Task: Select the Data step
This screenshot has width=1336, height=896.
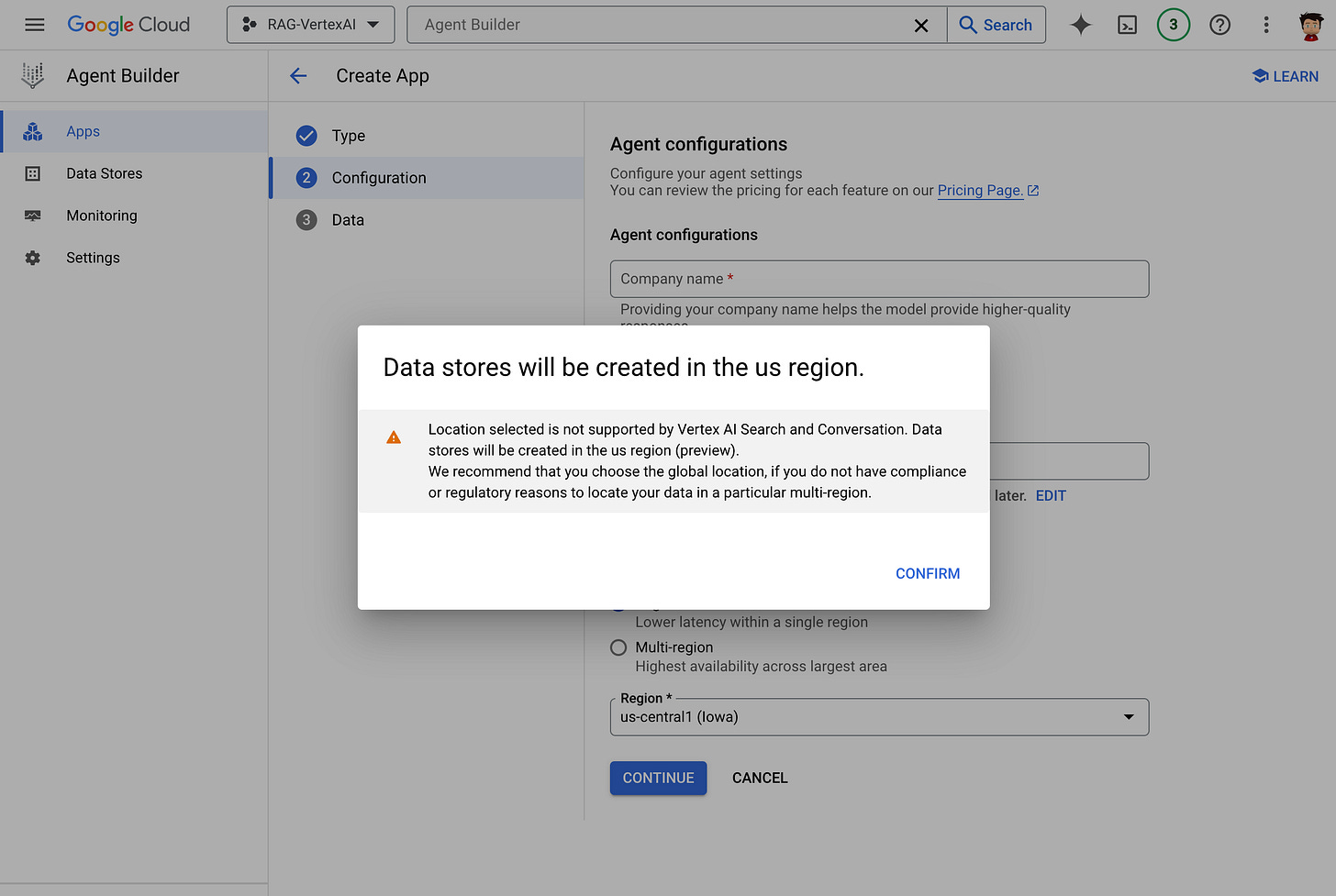Action: pos(428,220)
